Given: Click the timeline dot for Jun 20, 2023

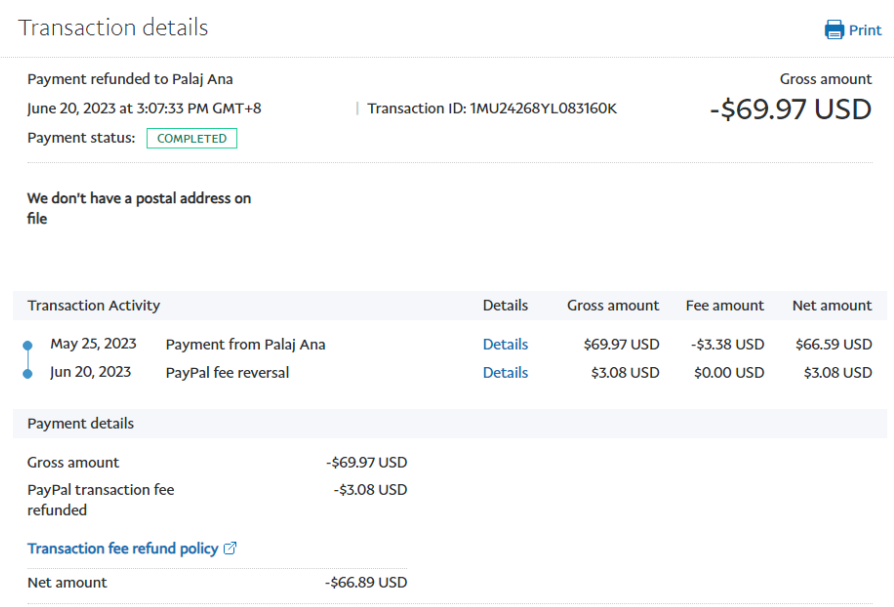Looking at the screenshot, I should point(28,373).
